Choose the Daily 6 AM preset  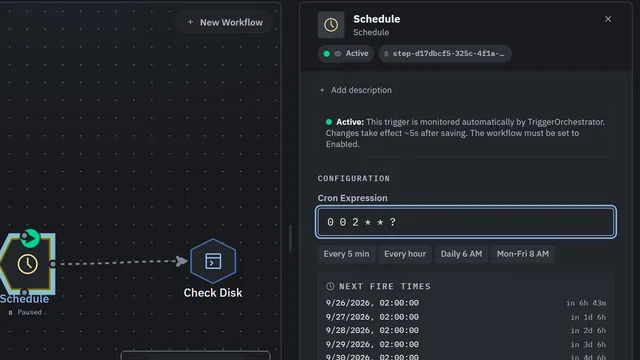[x=461, y=254]
